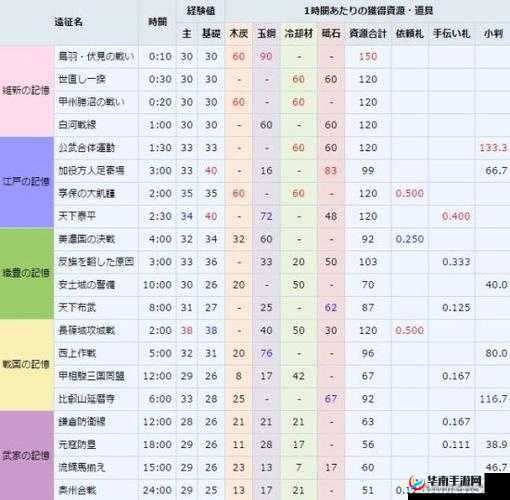Click the 玉鋼 column header
The height and width of the screenshot is (500, 510).
click(266, 34)
